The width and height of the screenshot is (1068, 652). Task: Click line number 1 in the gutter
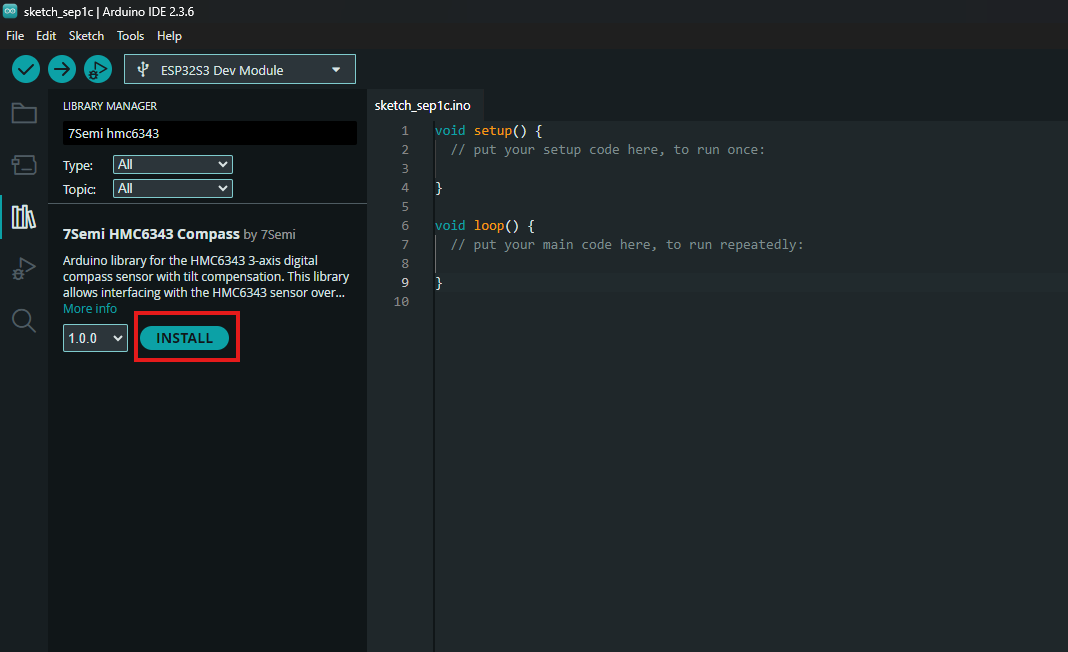coord(405,131)
